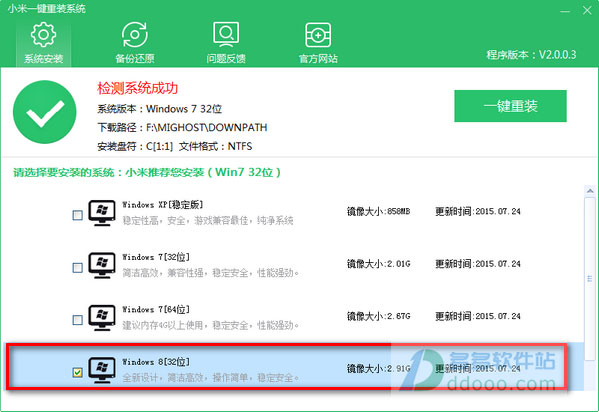Open the 问题反馈 feedback icon
The width and height of the screenshot is (599, 412).
coord(226,43)
